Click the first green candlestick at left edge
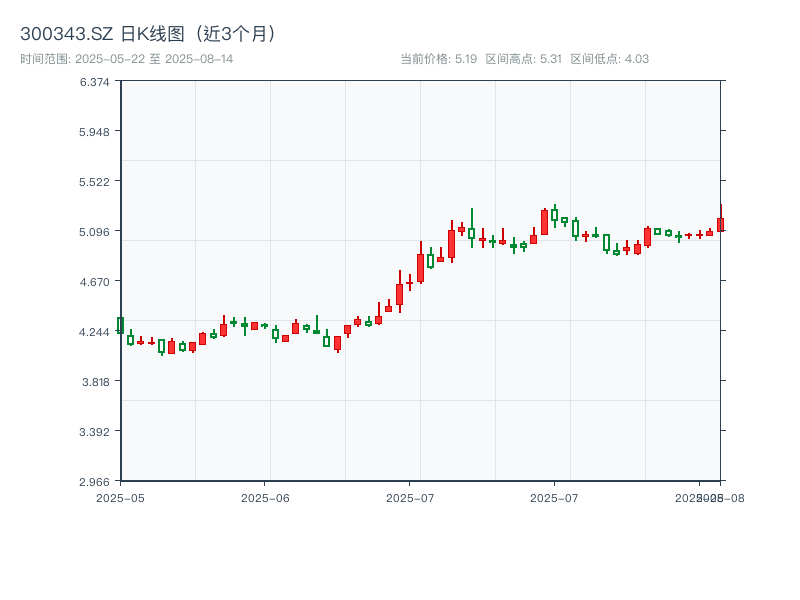The height and width of the screenshot is (600, 800). (x=120, y=325)
